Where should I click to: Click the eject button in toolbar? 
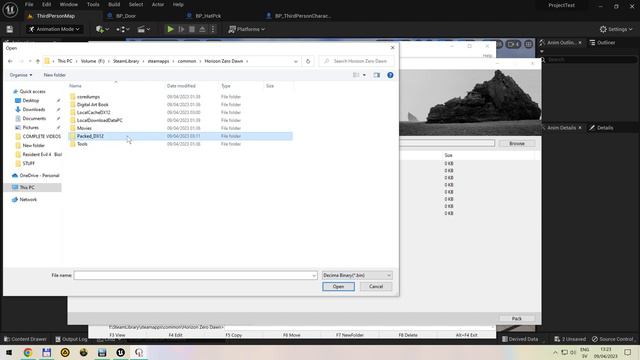202,29
